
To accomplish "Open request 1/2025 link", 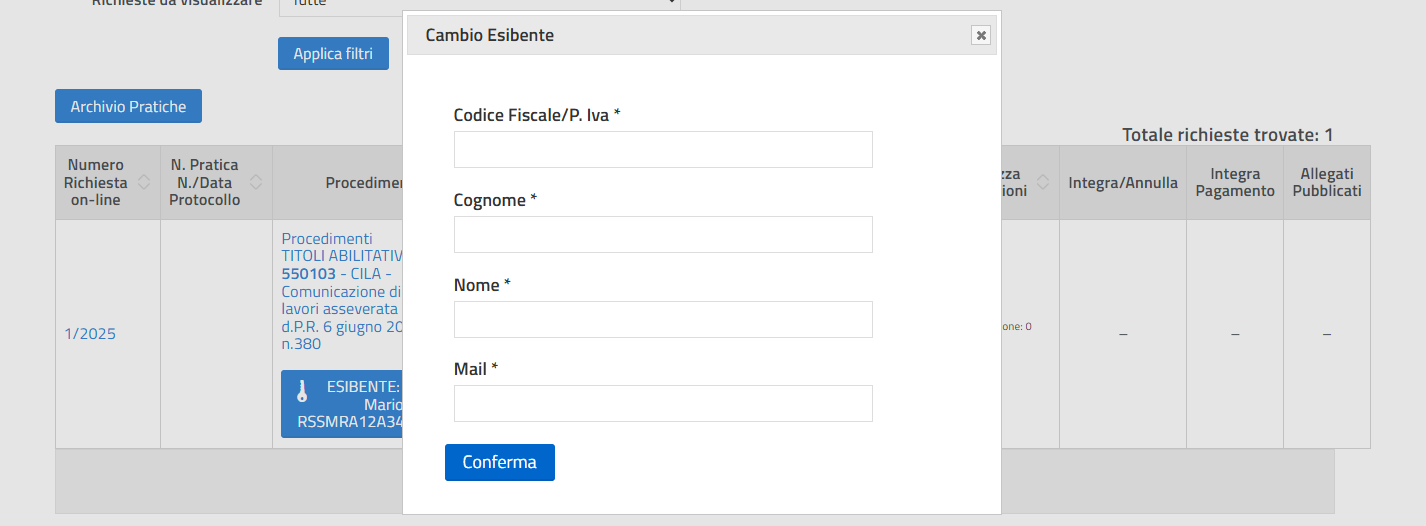I will pyautogui.click(x=90, y=334).
